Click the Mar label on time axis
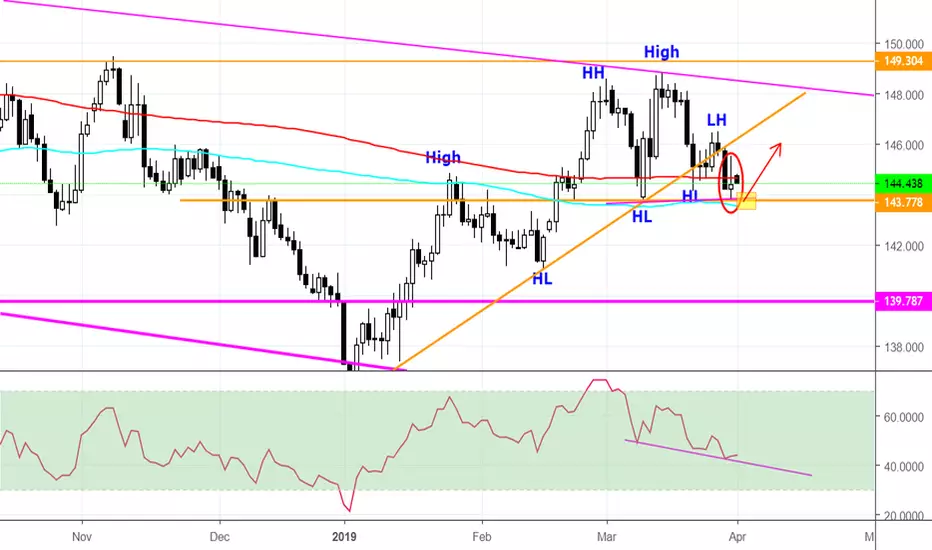Viewport: 932px width, 550px height. point(606,537)
